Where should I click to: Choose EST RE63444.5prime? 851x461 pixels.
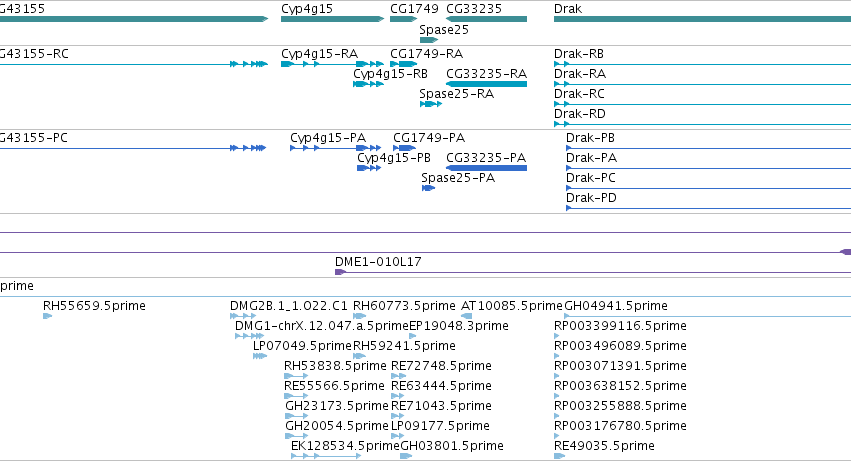click(441, 386)
